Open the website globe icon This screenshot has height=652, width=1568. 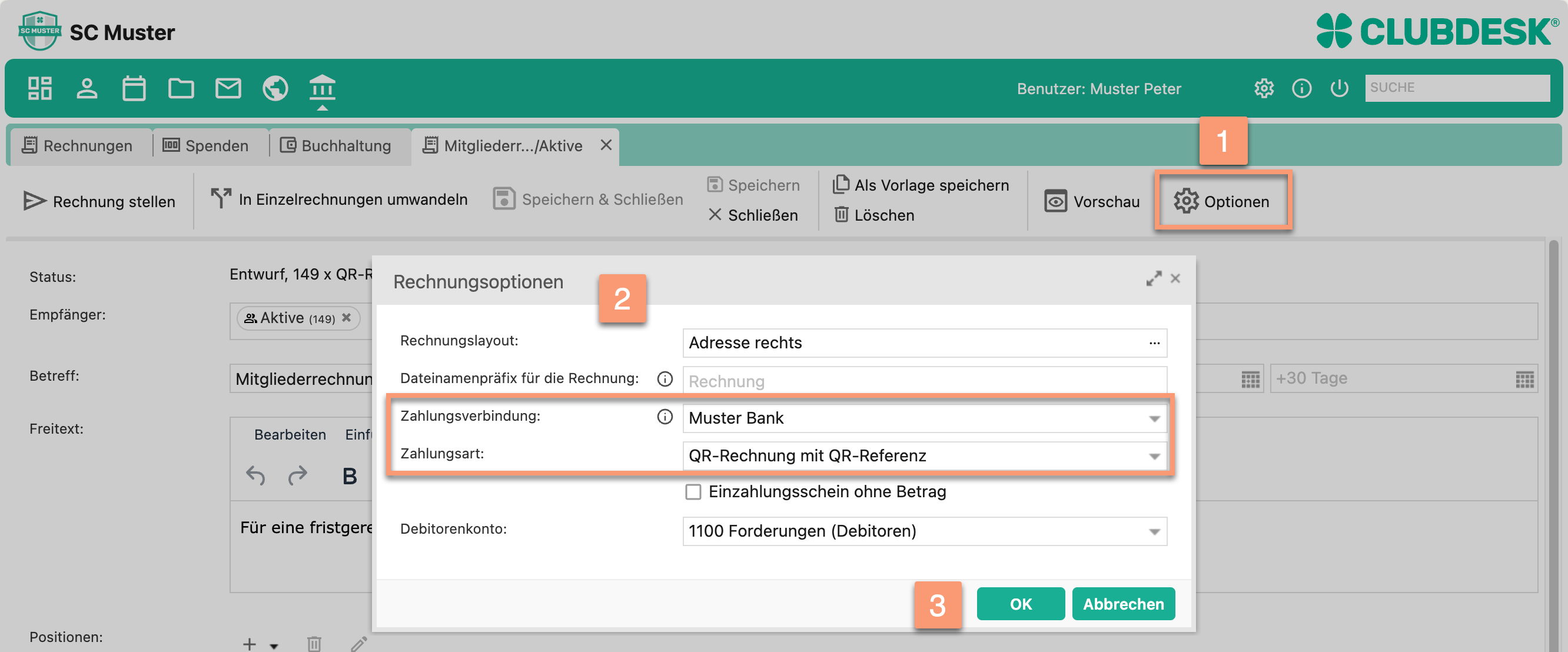coord(275,88)
